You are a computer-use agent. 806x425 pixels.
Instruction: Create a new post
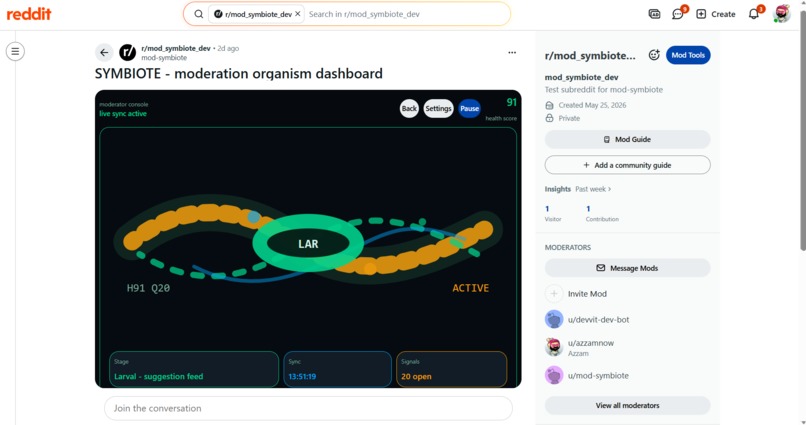[716, 14]
